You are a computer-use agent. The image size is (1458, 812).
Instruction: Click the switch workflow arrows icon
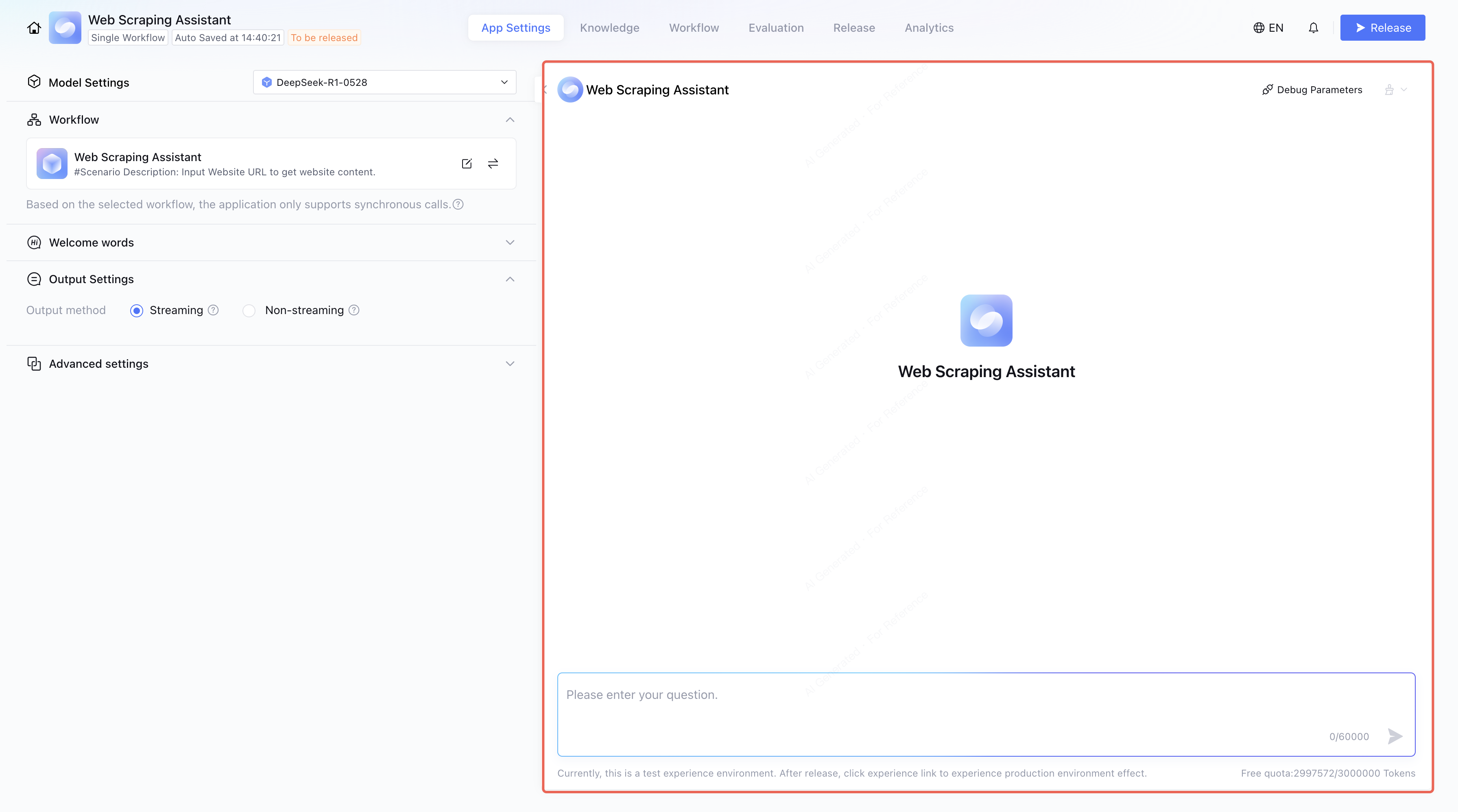pos(493,164)
